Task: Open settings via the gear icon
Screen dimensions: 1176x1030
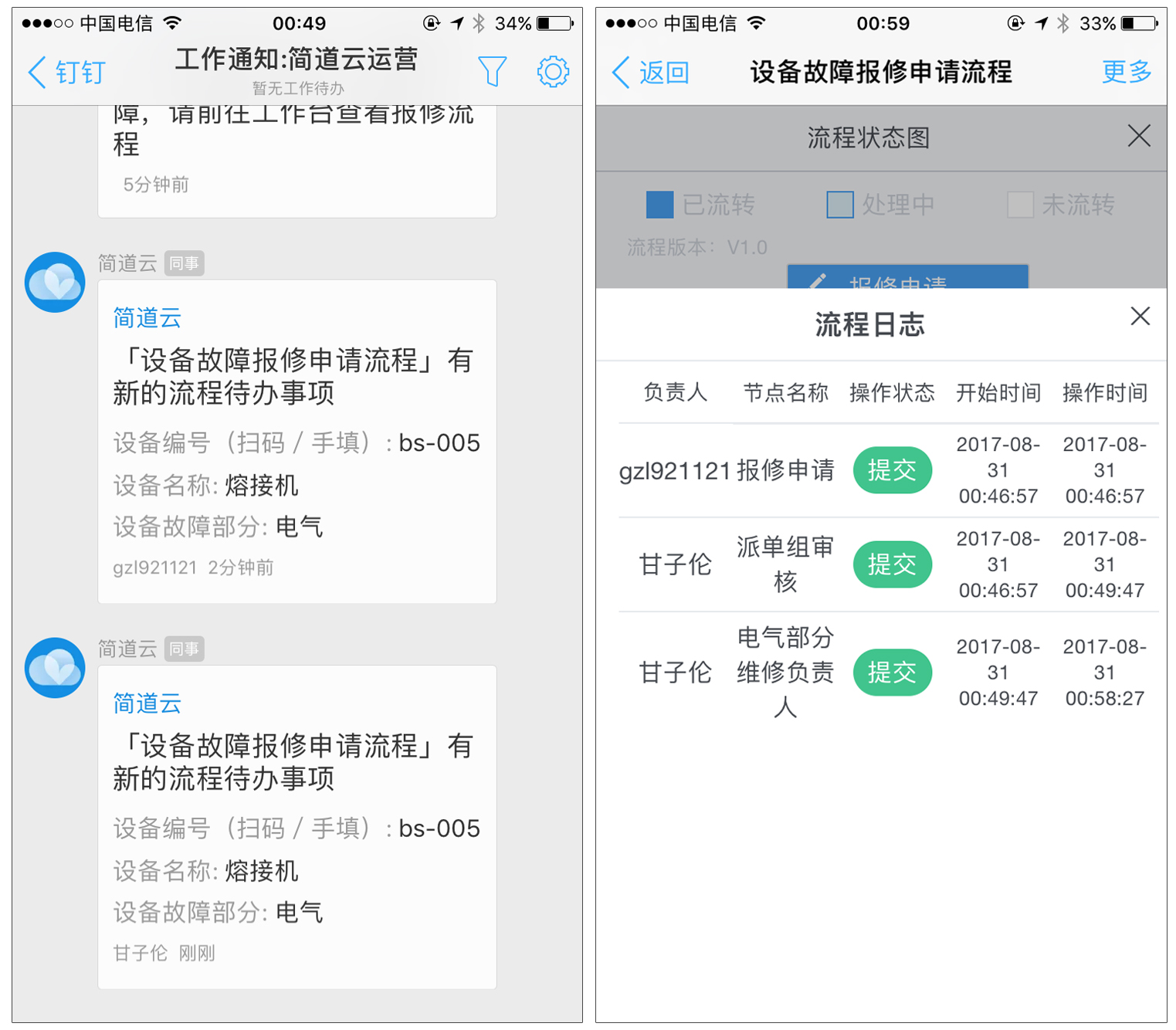Action: point(553,72)
